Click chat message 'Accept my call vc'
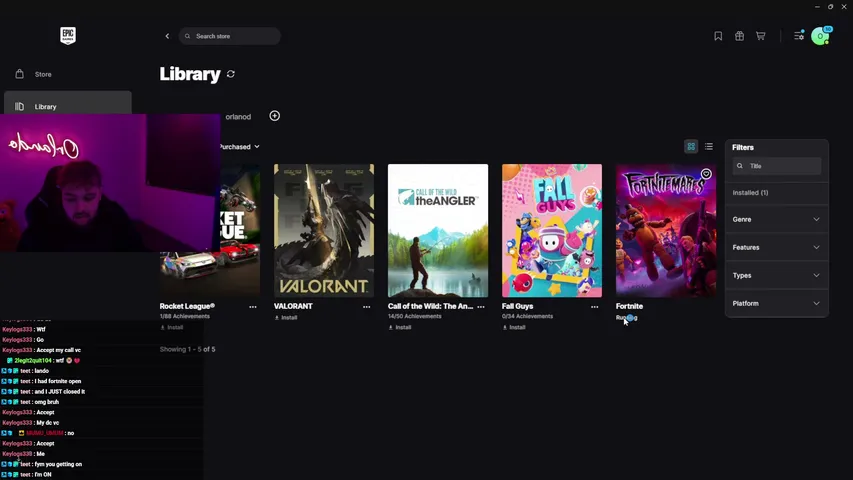 point(58,350)
